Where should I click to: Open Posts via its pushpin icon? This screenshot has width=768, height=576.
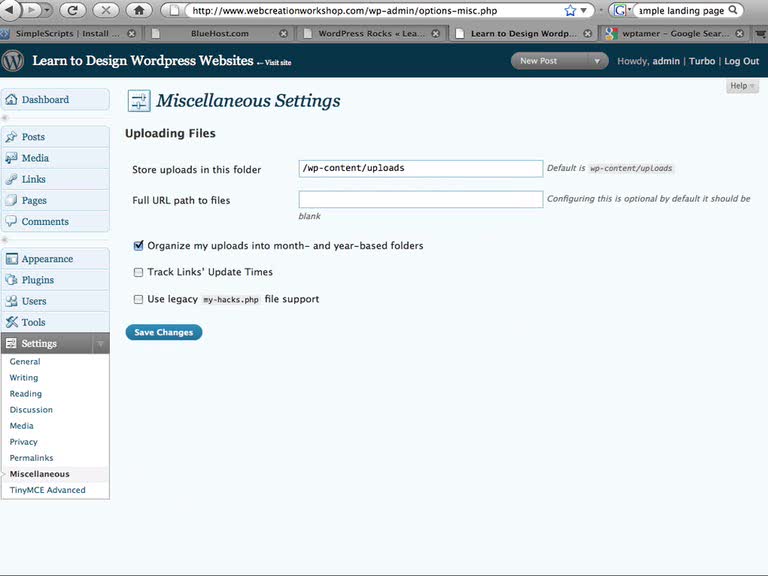click(x=12, y=137)
